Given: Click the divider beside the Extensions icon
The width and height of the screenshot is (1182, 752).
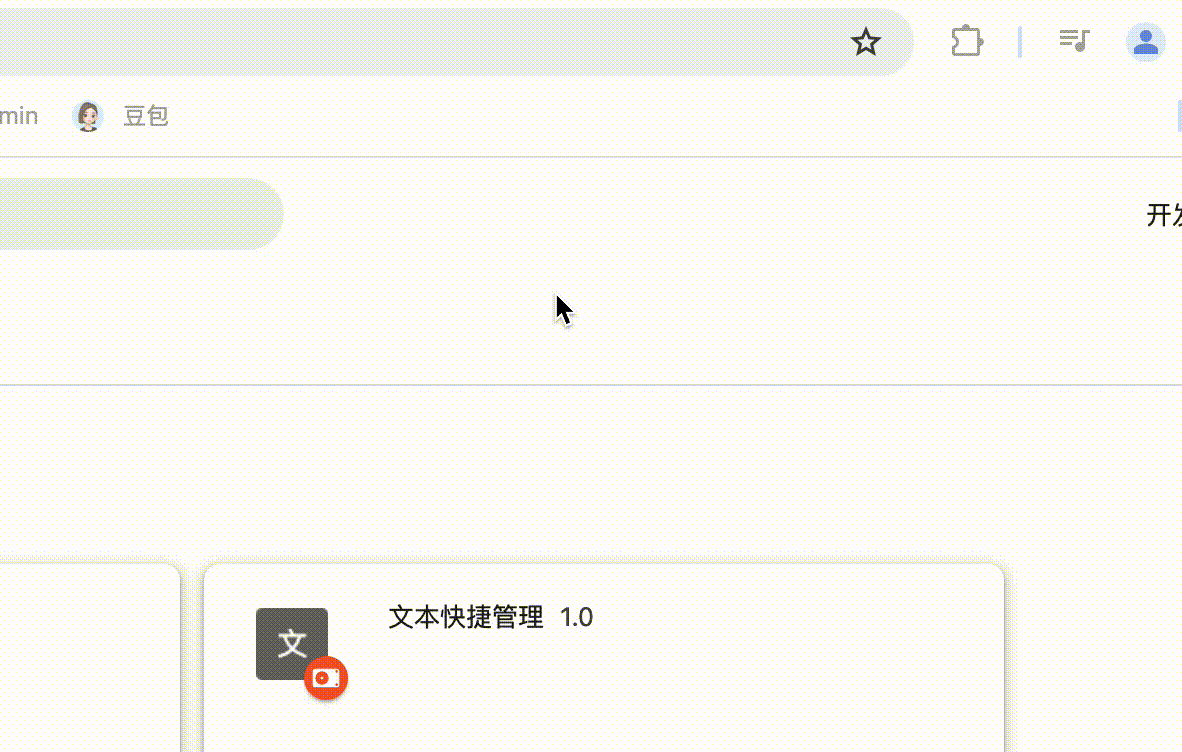Looking at the screenshot, I should pyautogui.click(x=1019, y=41).
